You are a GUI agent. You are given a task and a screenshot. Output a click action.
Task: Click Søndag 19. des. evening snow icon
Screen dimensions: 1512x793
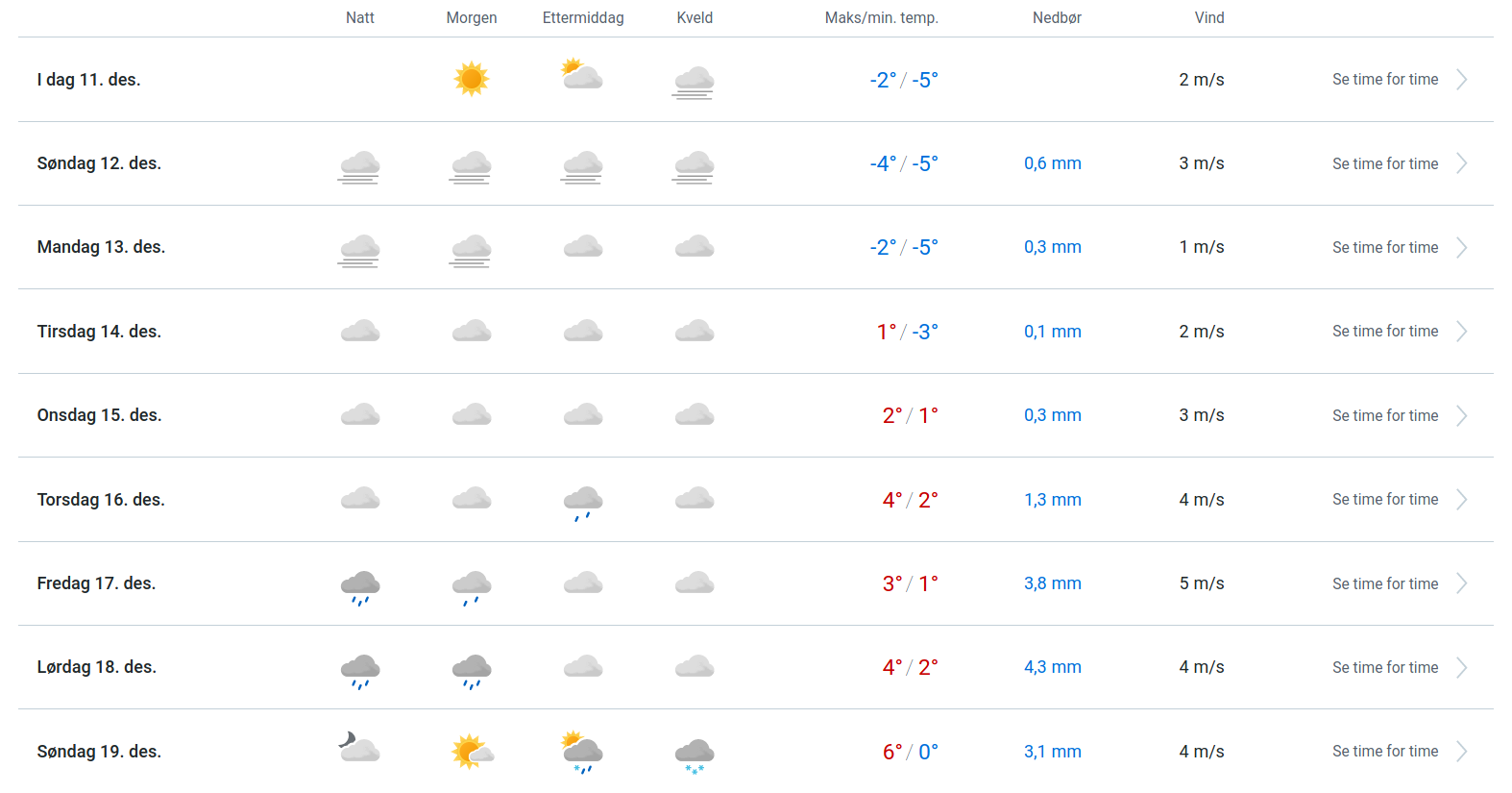click(694, 755)
